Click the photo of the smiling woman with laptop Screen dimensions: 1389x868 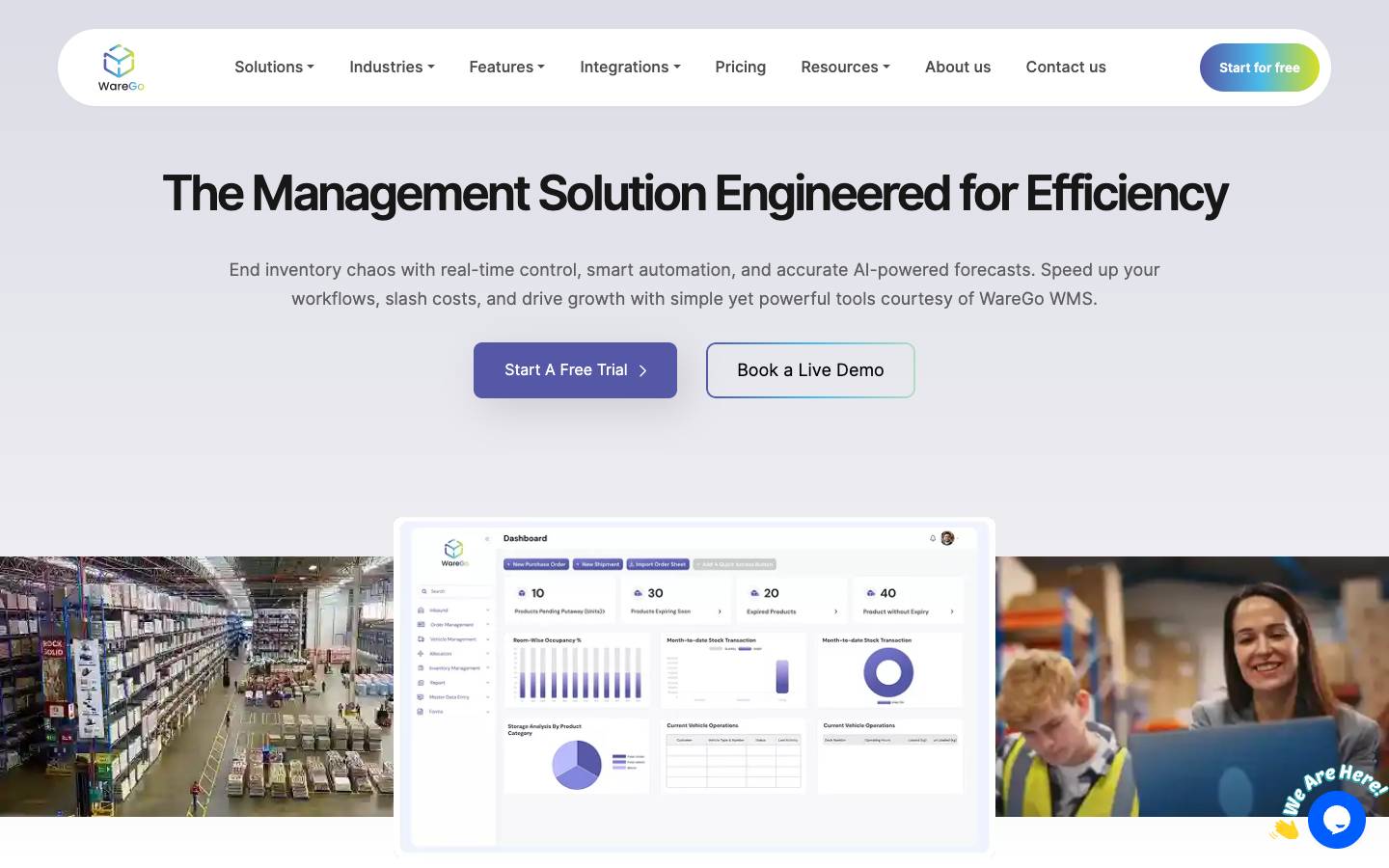(1192, 687)
